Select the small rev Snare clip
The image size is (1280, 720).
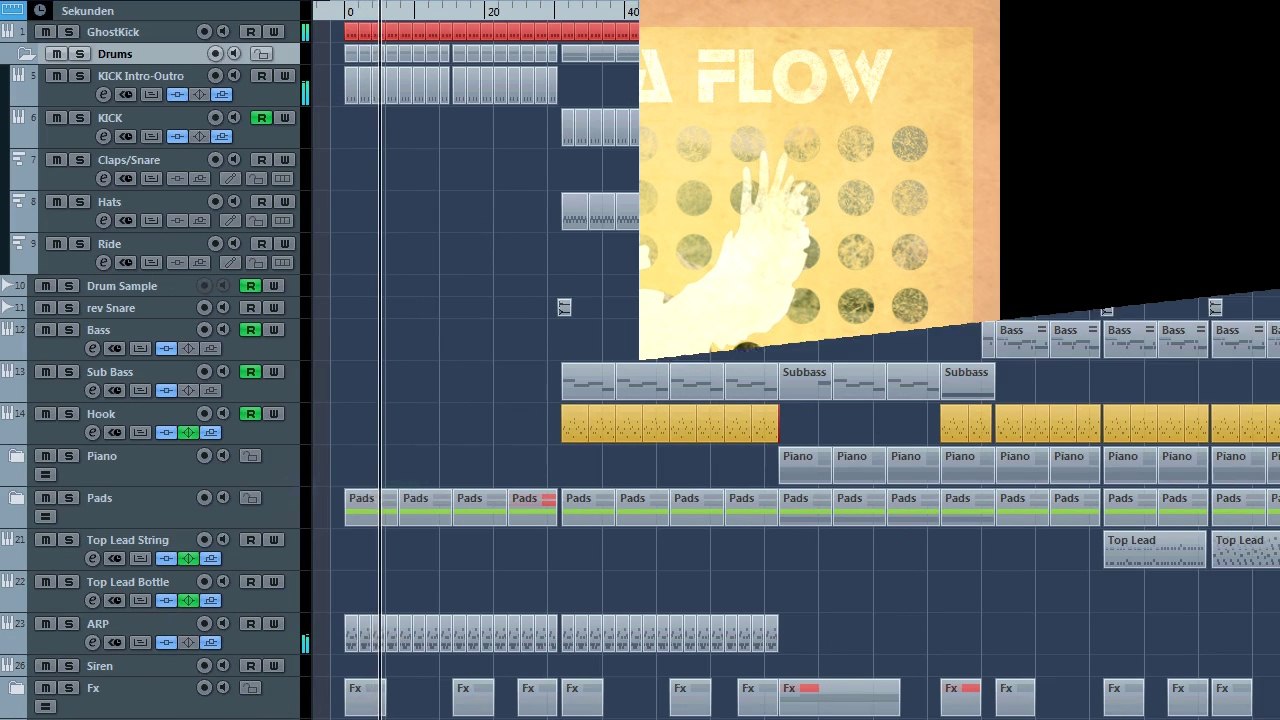(564, 308)
